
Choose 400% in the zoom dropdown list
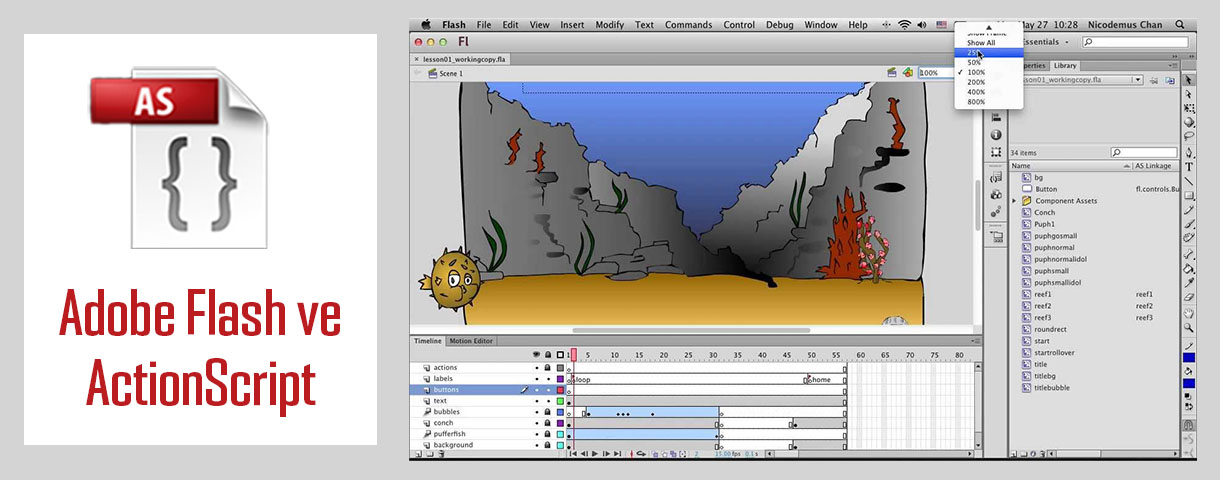pyautogui.click(x=976, y=92)
